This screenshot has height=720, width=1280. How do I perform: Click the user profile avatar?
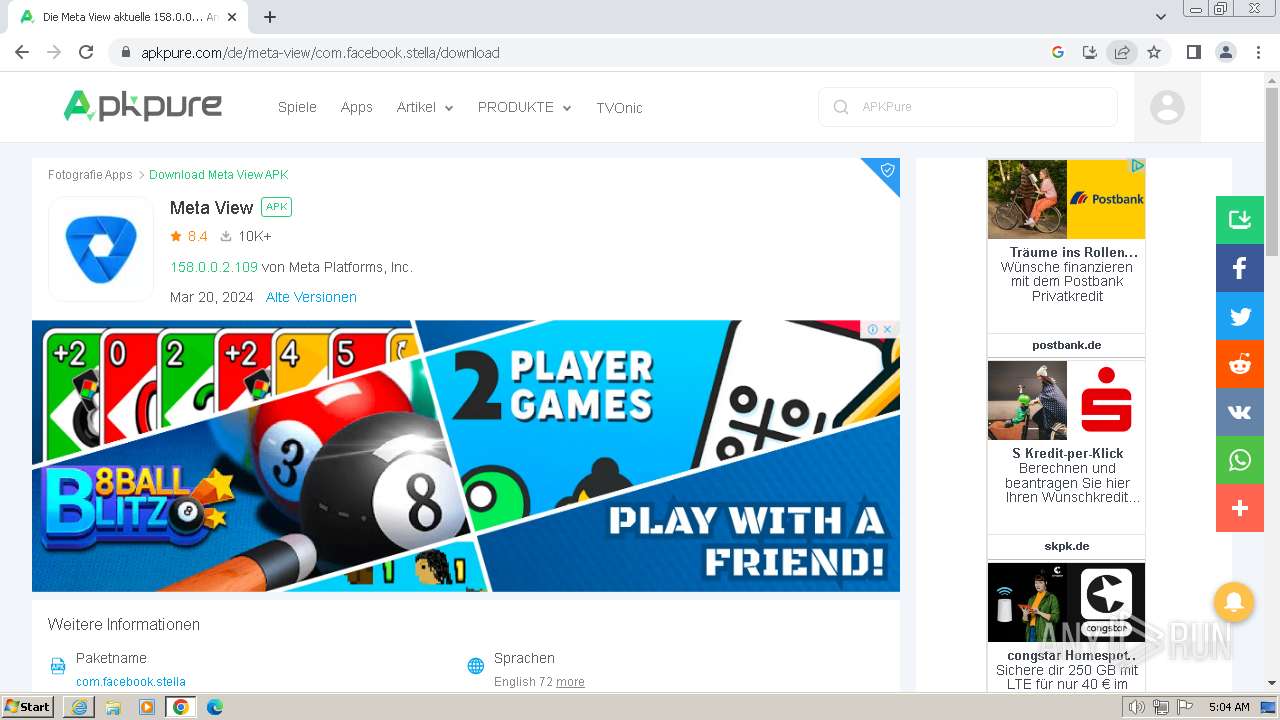pos(1167,107)
